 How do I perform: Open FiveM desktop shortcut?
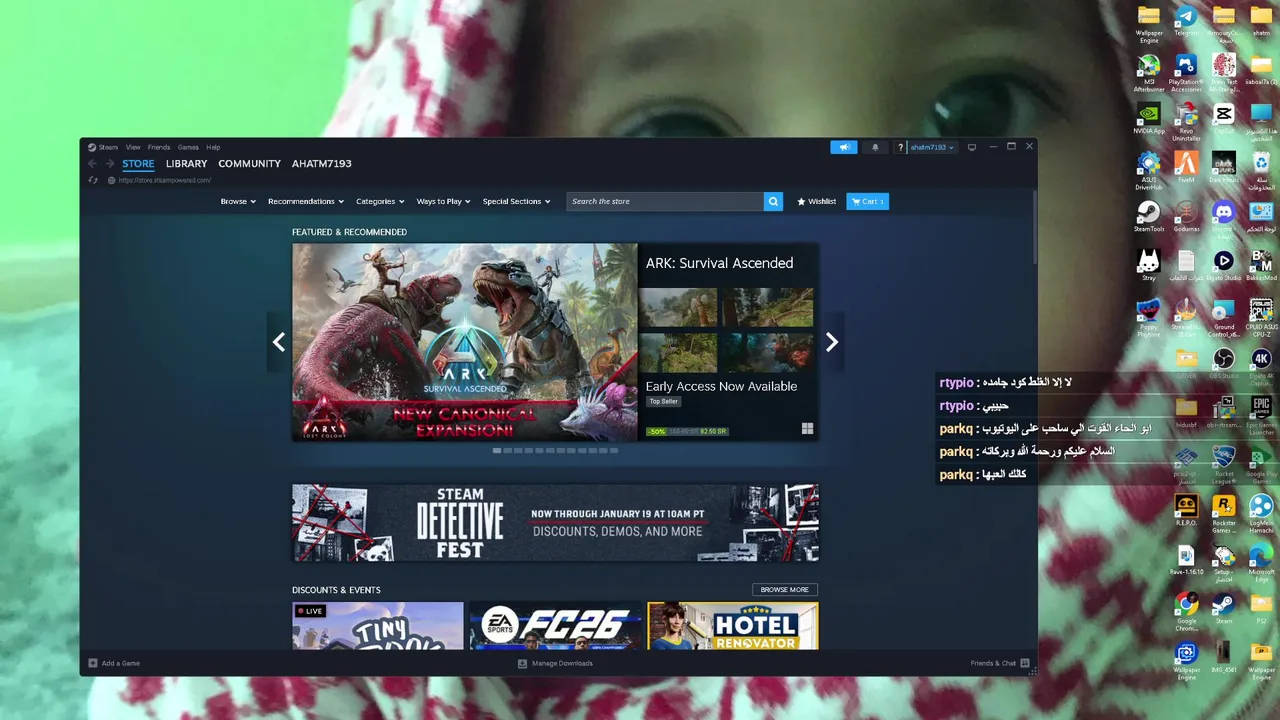click(1186, 166)
